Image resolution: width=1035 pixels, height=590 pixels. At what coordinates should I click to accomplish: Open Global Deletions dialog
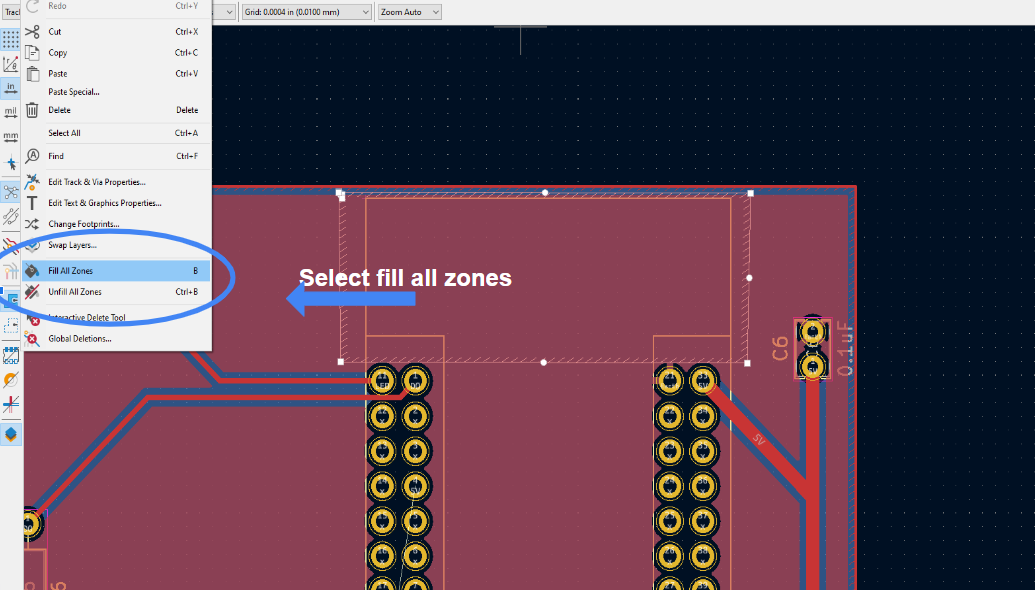(x=117, y=339)
